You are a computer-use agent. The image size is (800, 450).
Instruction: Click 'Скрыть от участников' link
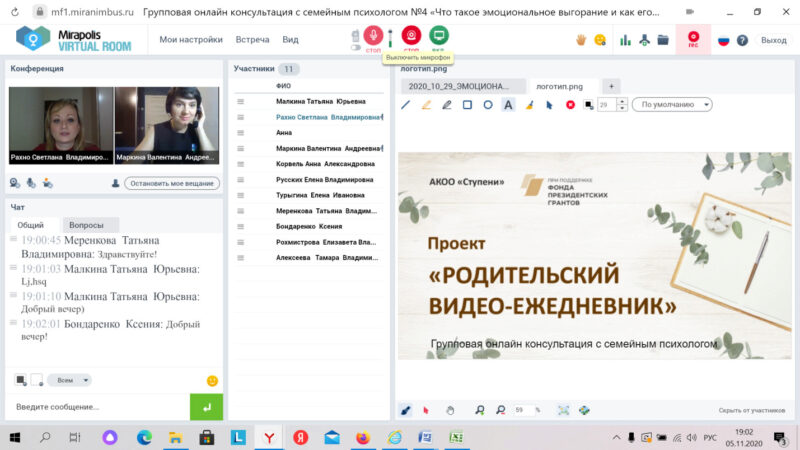(752, 410)
